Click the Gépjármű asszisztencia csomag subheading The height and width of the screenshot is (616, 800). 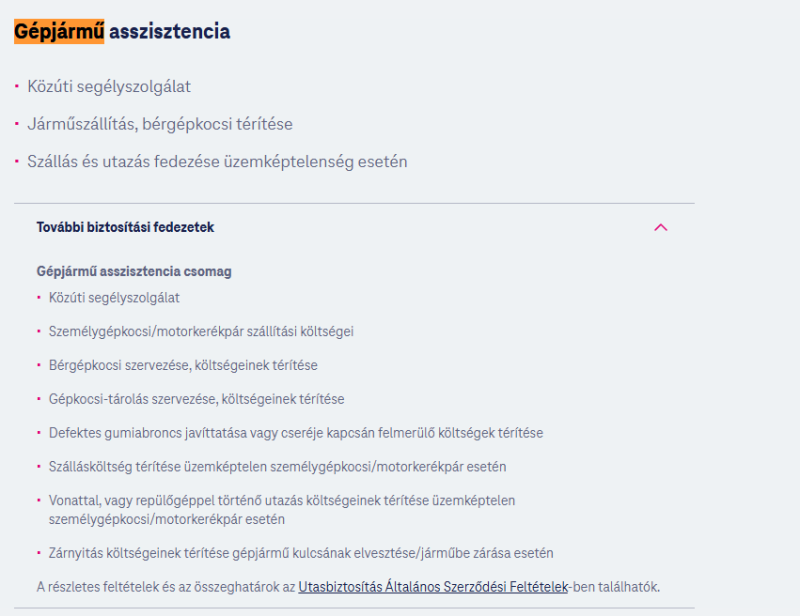tap(134, 271)
